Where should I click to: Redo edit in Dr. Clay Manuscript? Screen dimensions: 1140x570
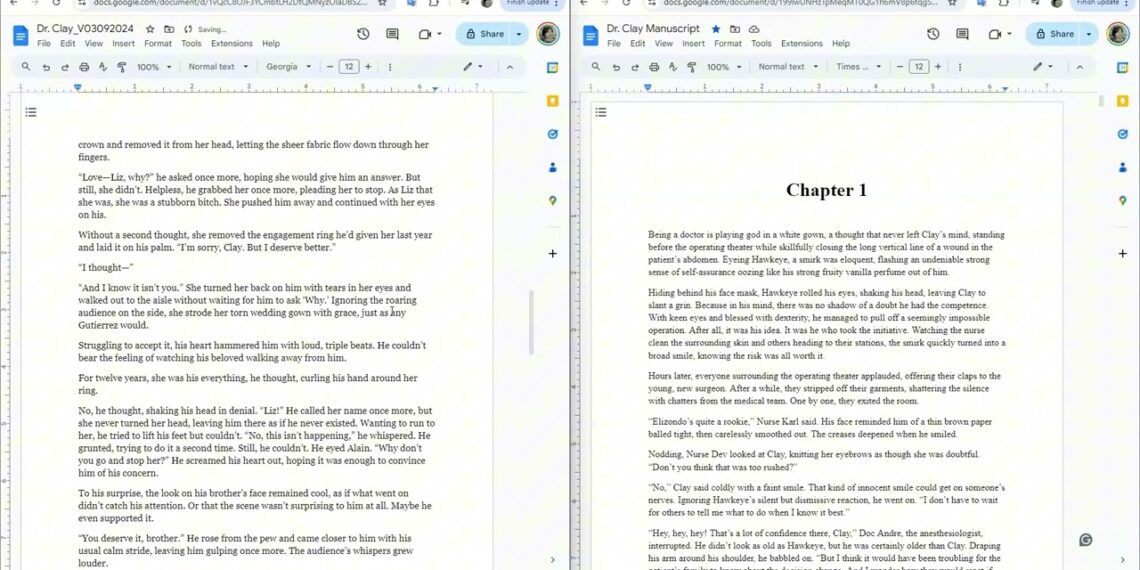635,67
